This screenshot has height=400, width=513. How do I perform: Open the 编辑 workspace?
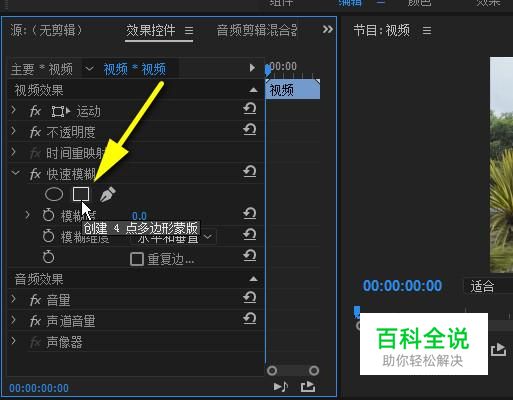350,3
